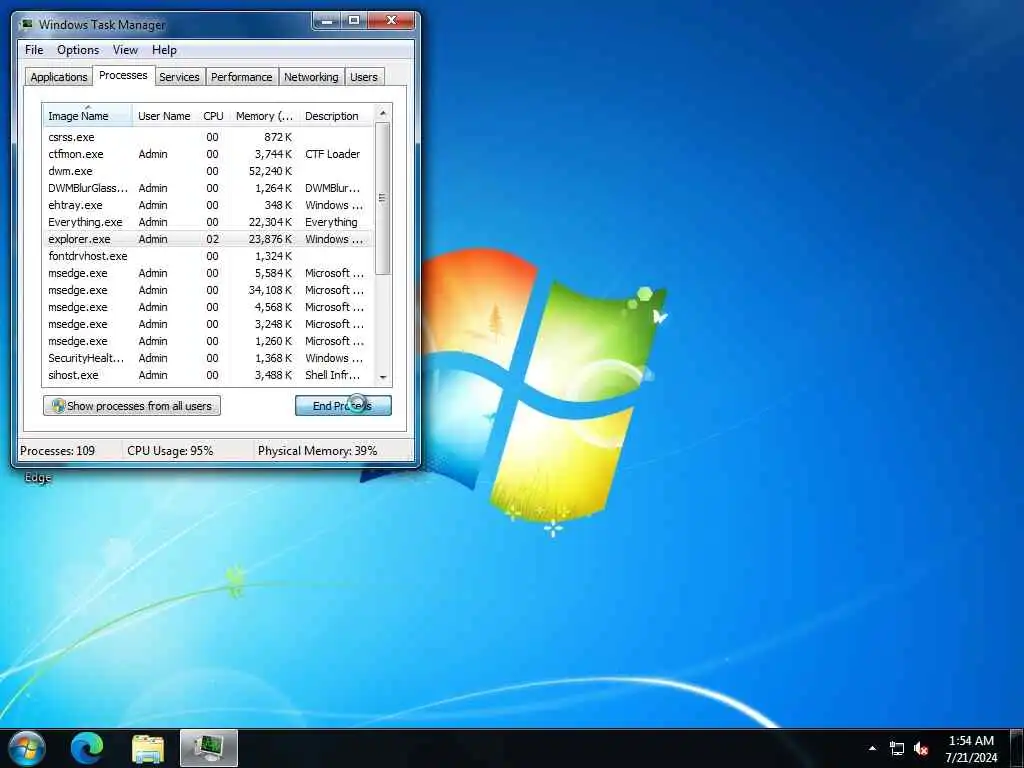Sort by Description column header
Viewport: 1024px width, 768px height.
point(336,116)
